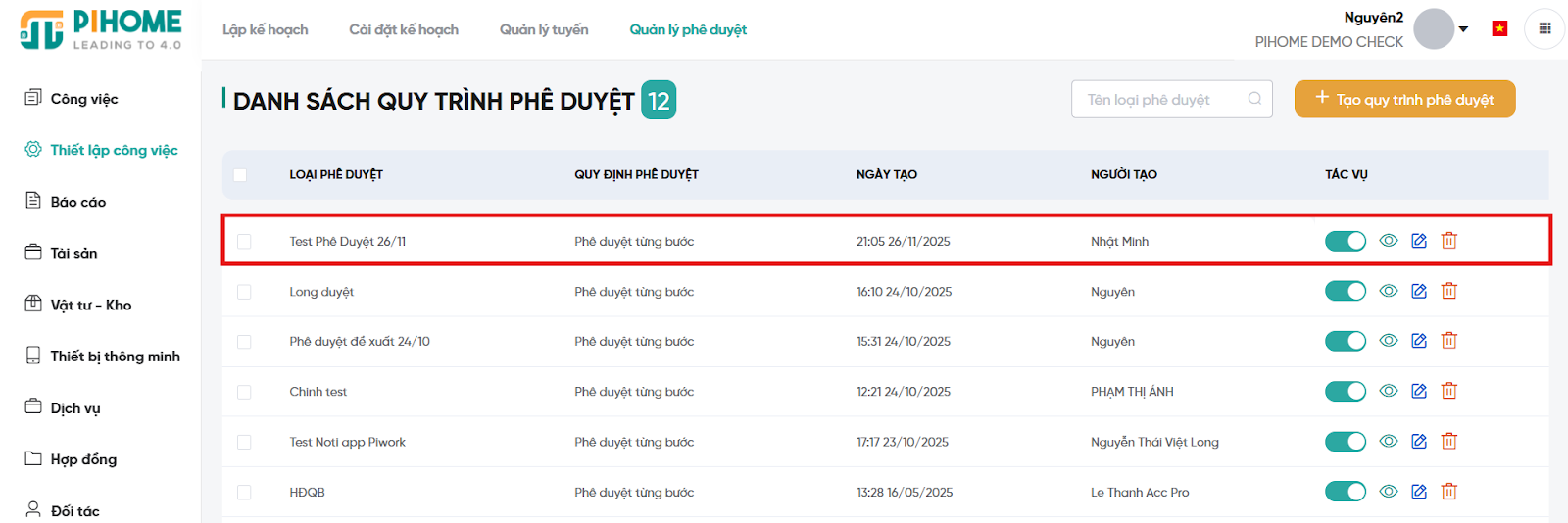Click the delete icon for Long duyệt row

click(x=1448, y=291)
